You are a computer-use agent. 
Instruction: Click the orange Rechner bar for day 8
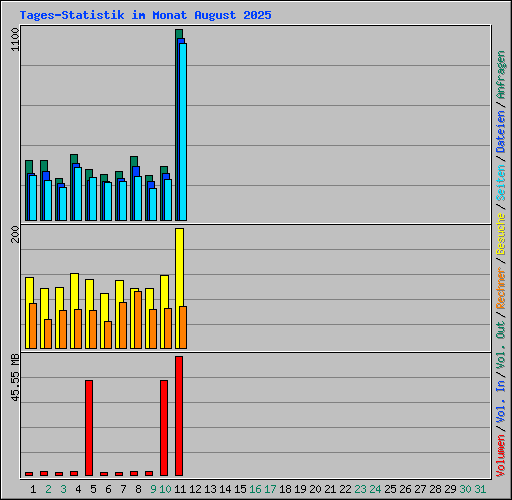[138, 320]
